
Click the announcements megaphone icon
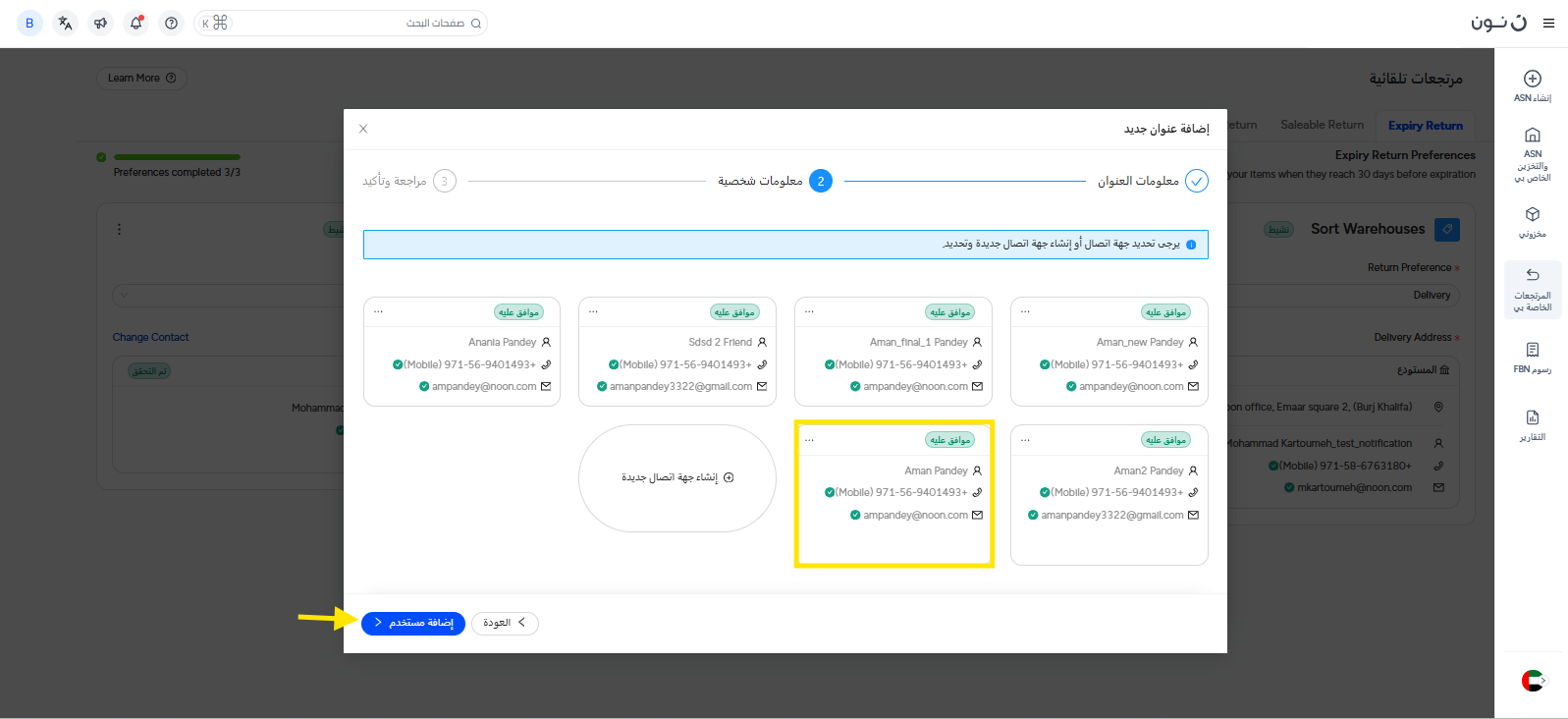[x=100, y=23]
